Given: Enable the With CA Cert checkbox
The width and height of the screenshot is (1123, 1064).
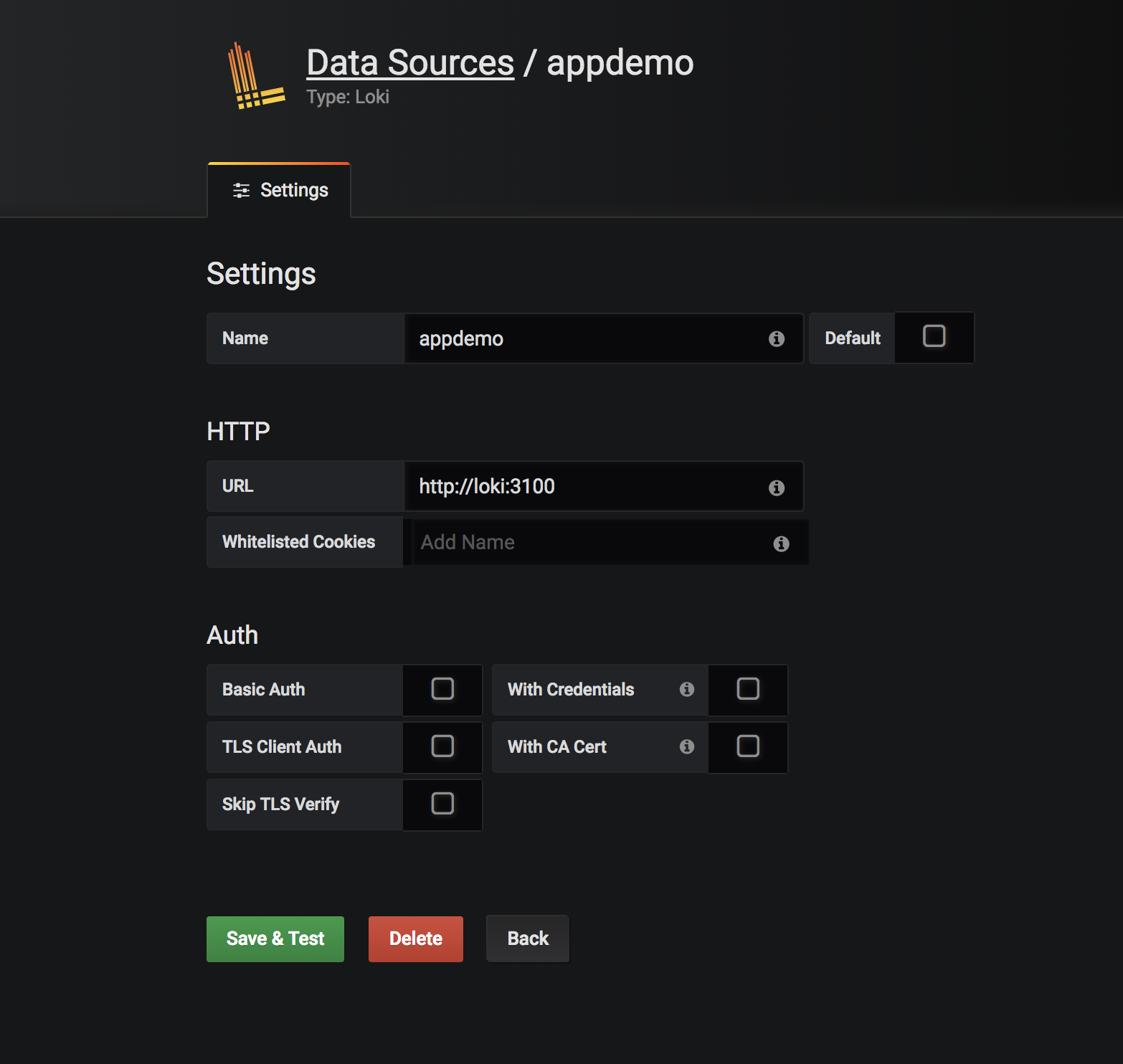Looking at the screenshot, I should [748, 746].
